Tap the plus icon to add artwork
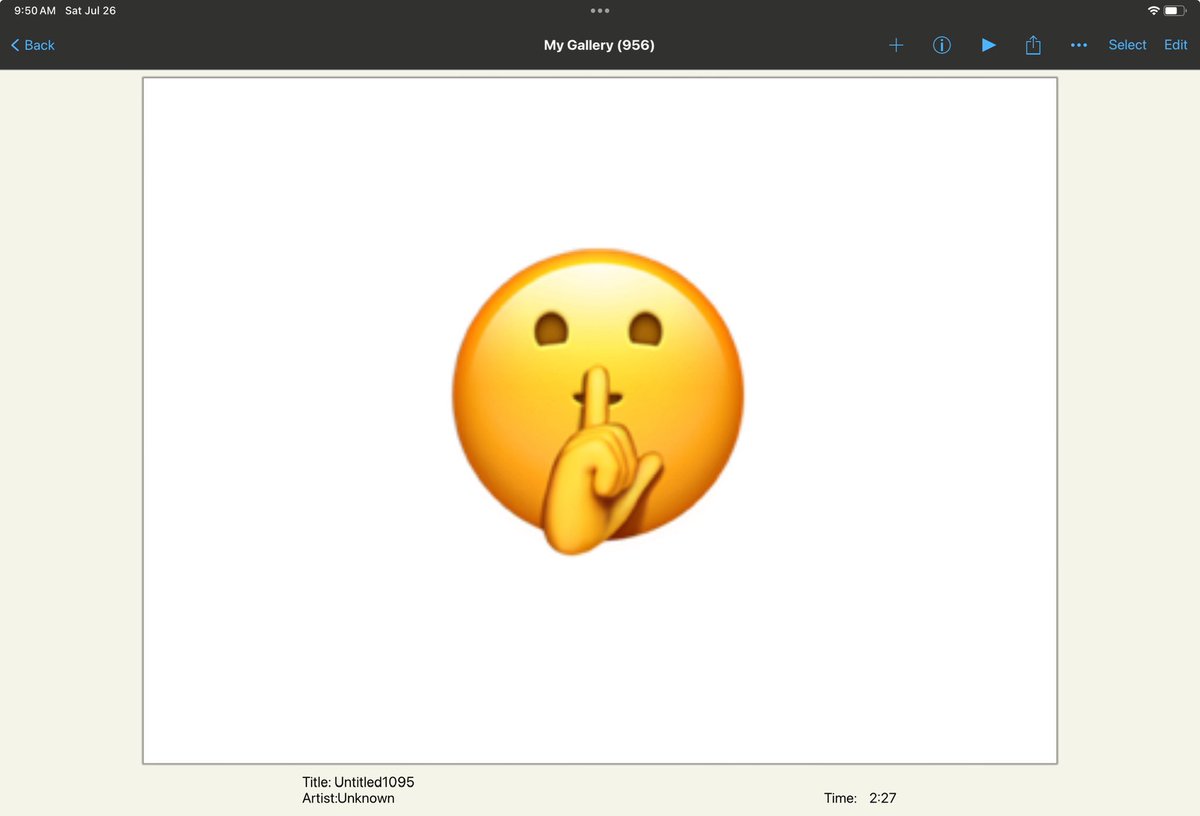Screen dimensions: 1200x816 coord(896,45)
